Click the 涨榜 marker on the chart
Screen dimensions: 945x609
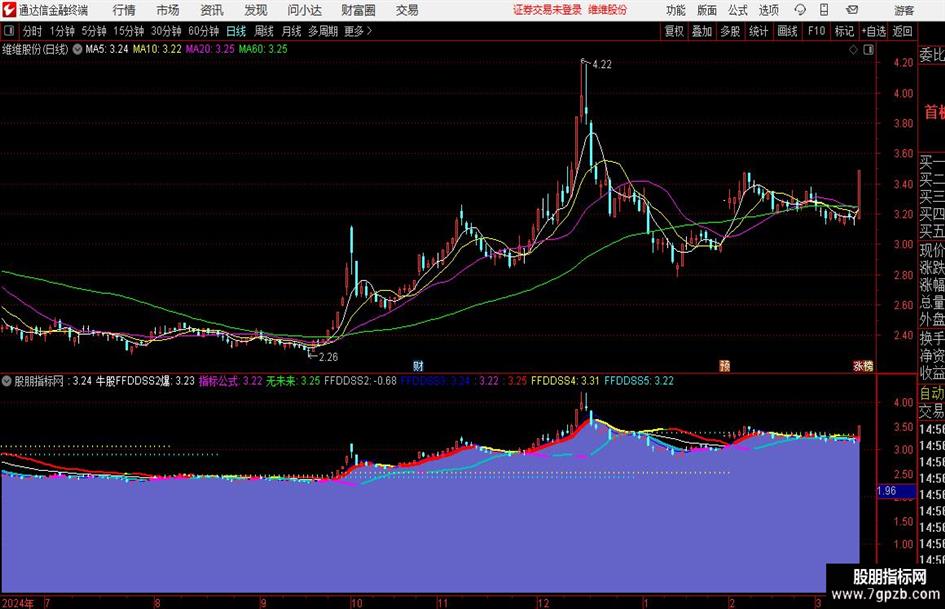click(863, 366)
